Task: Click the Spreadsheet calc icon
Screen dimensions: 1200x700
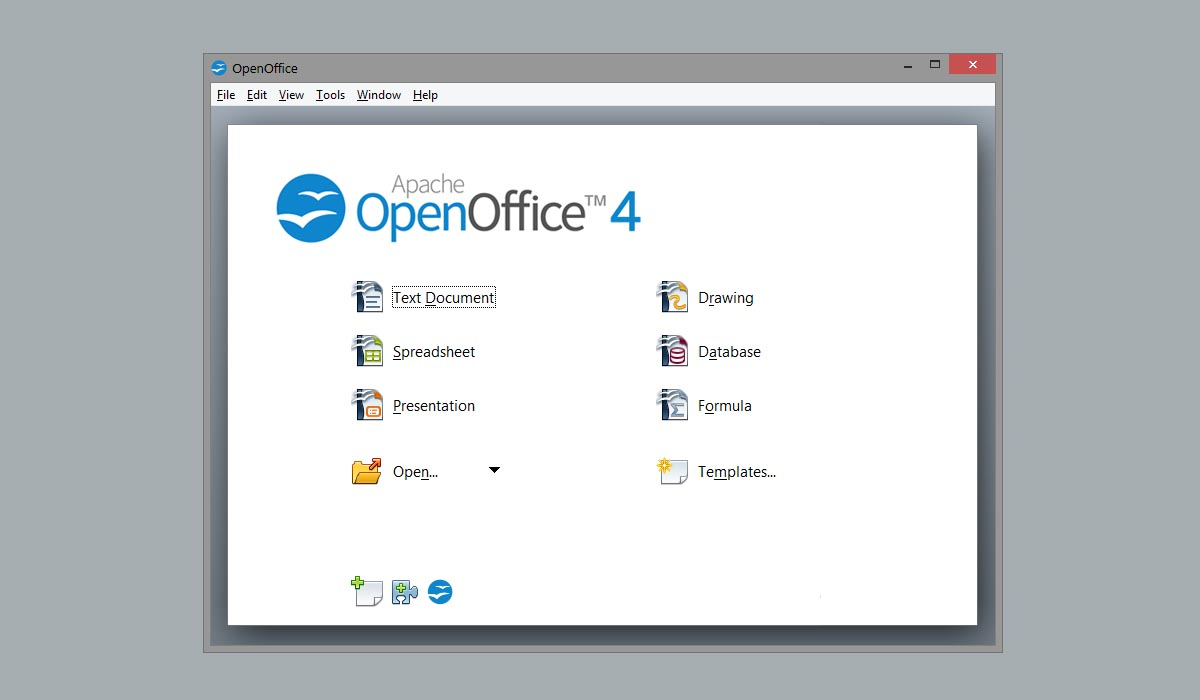Action: 367,351
